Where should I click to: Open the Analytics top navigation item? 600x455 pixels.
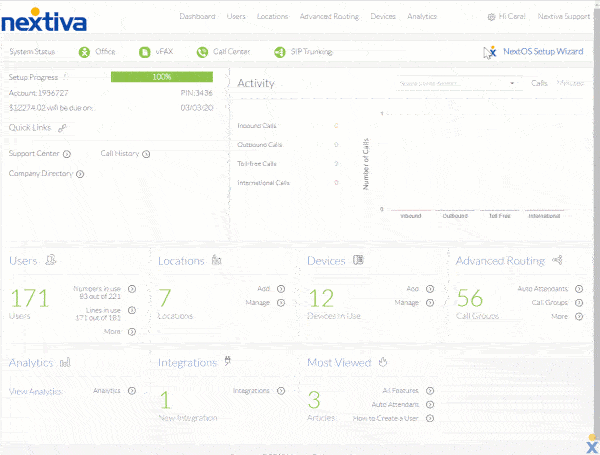tap(422, 16)
